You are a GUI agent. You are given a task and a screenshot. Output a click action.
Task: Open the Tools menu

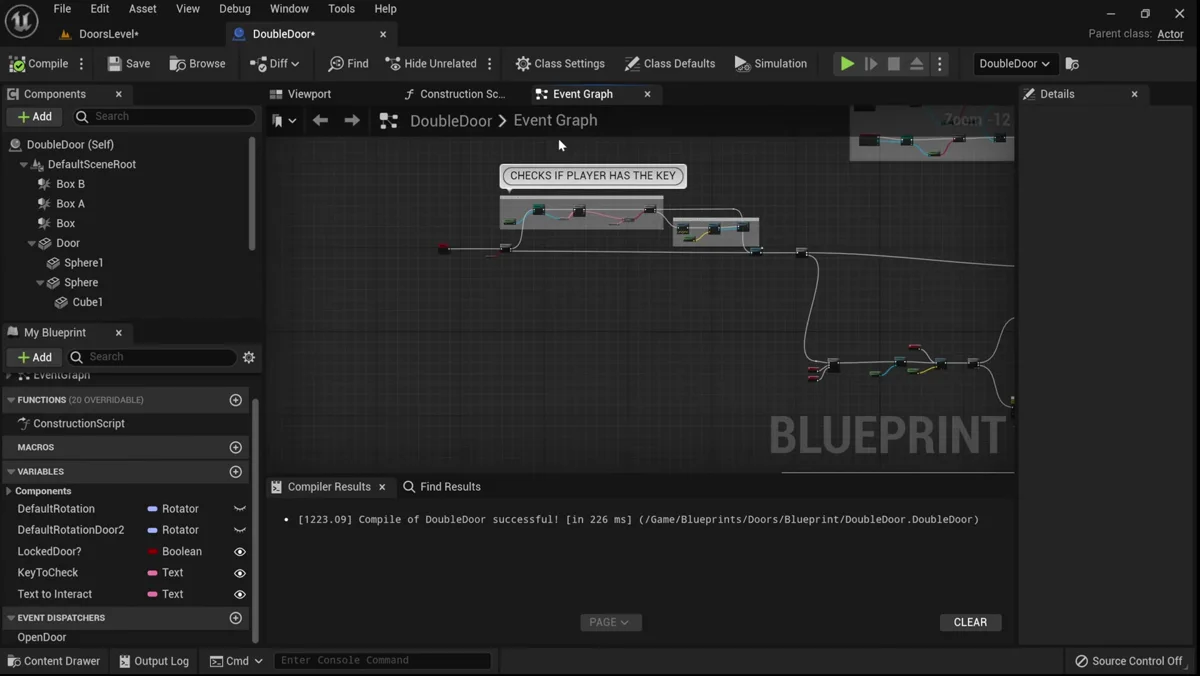pos(341,9)
